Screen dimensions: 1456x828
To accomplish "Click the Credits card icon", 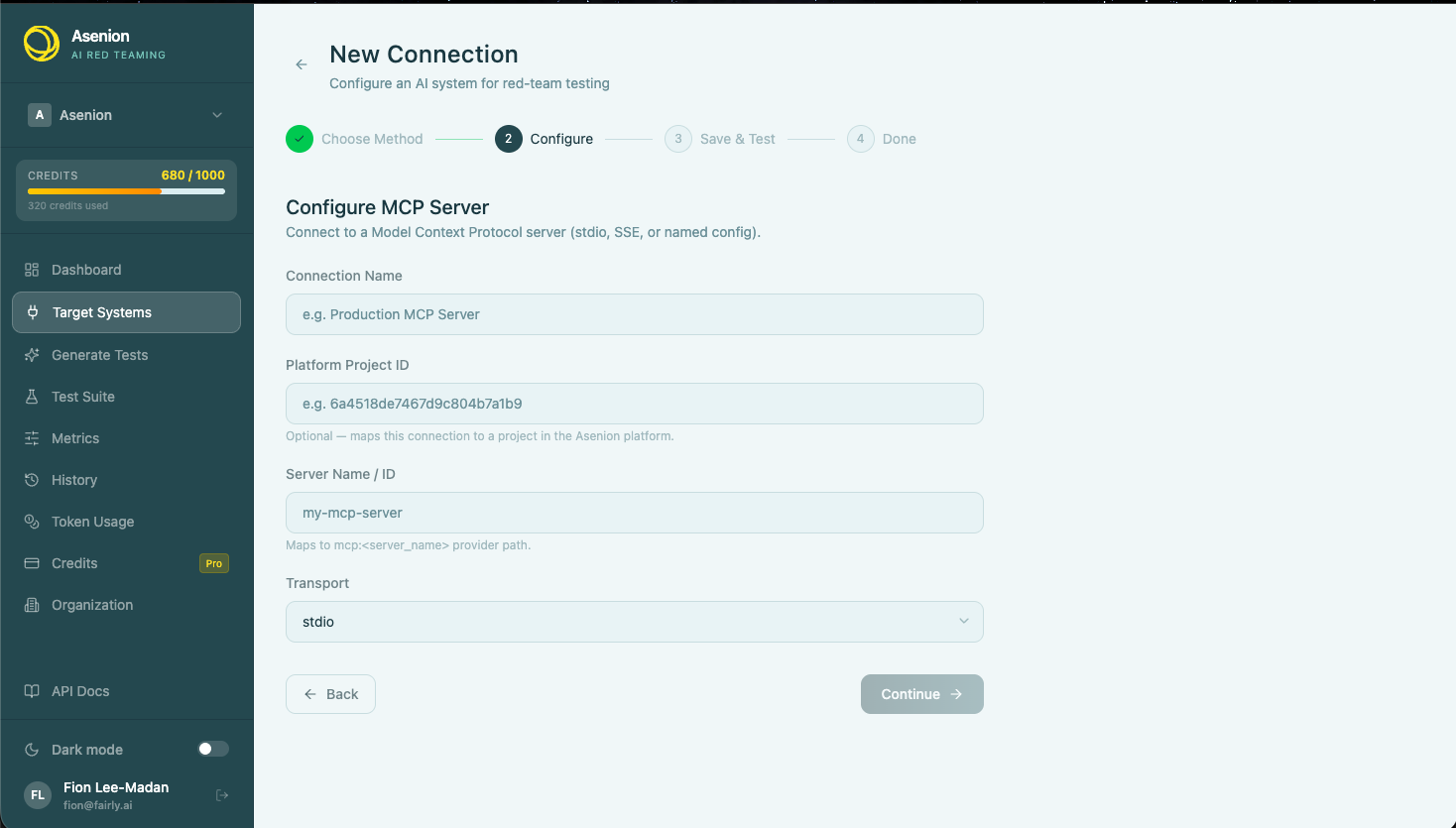I will tap(32, 563).
